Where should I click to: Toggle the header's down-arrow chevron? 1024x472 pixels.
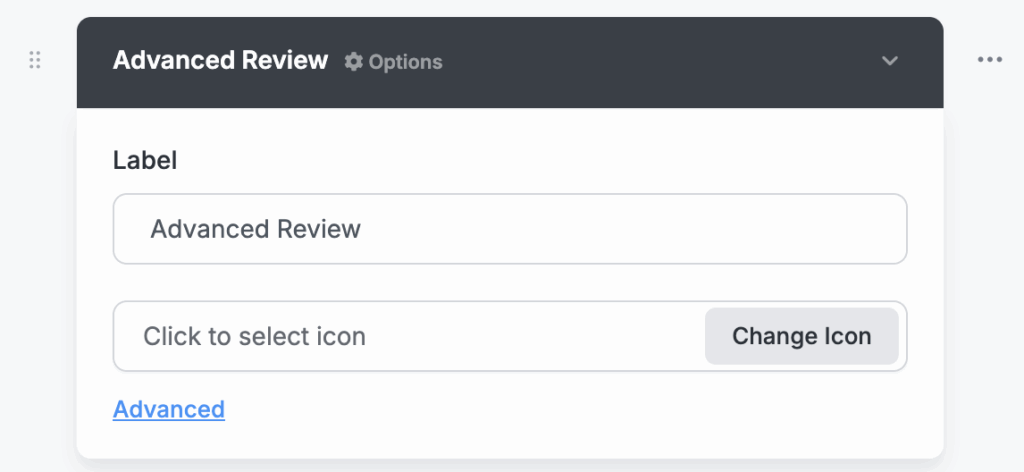coord(889,62)
